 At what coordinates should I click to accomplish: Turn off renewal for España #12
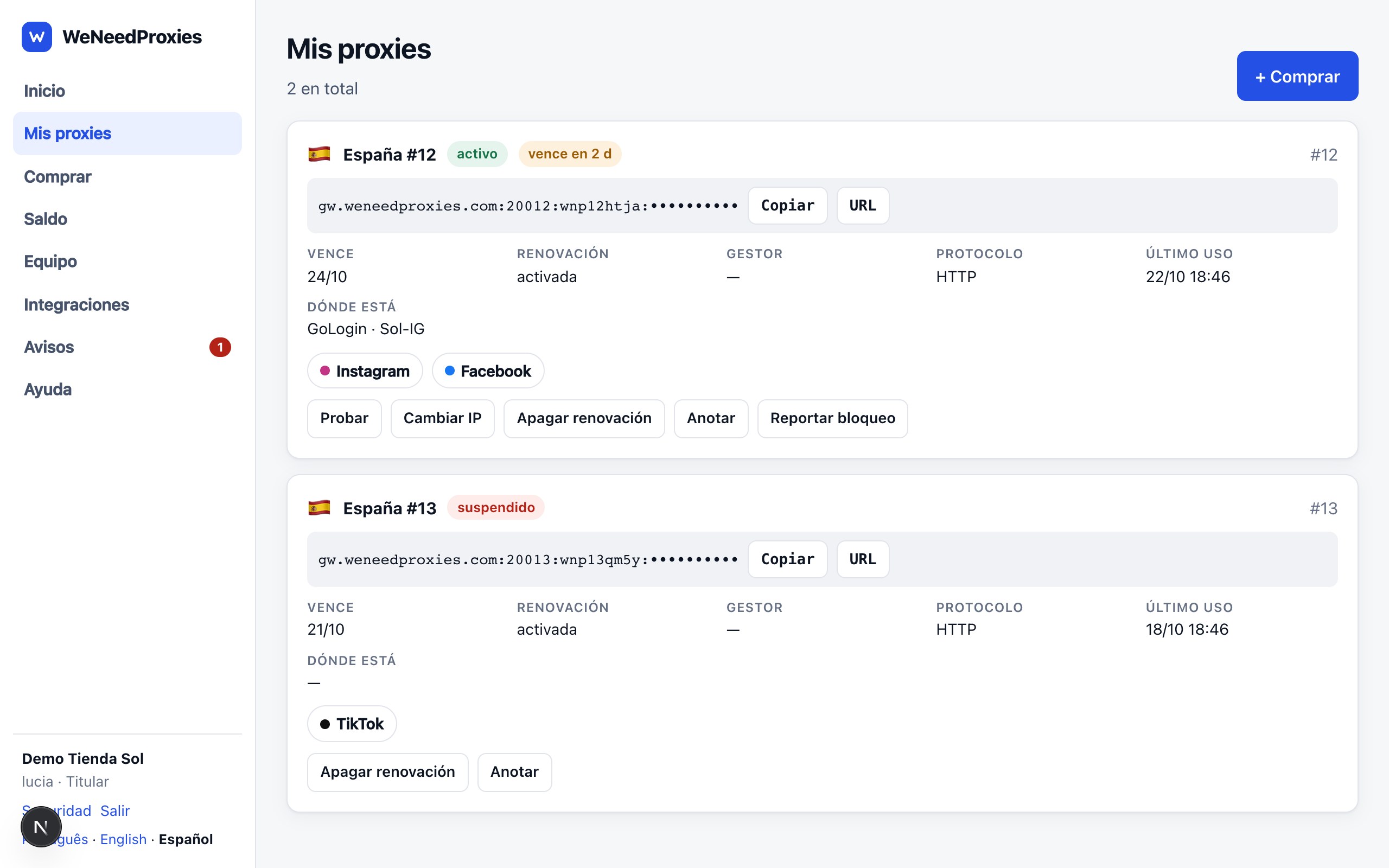[x=584, y=418]
